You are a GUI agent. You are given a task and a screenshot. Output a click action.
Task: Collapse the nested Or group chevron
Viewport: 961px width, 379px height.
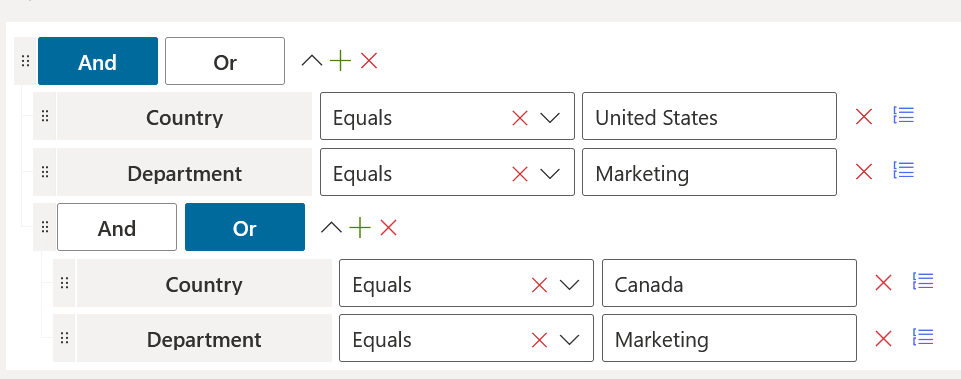pos(332,228)
